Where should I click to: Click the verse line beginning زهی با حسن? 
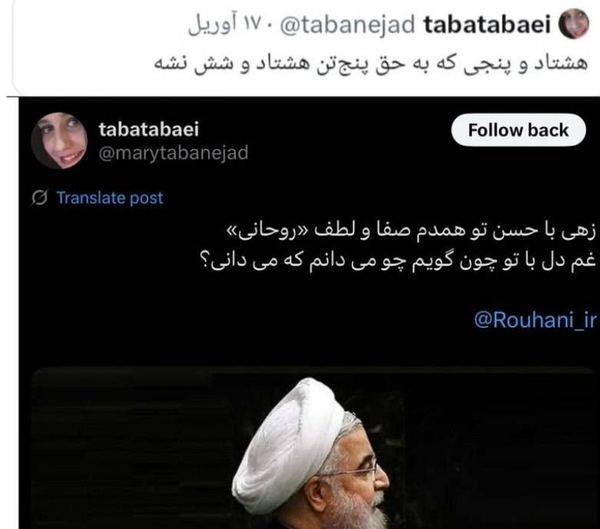[411, 231]
